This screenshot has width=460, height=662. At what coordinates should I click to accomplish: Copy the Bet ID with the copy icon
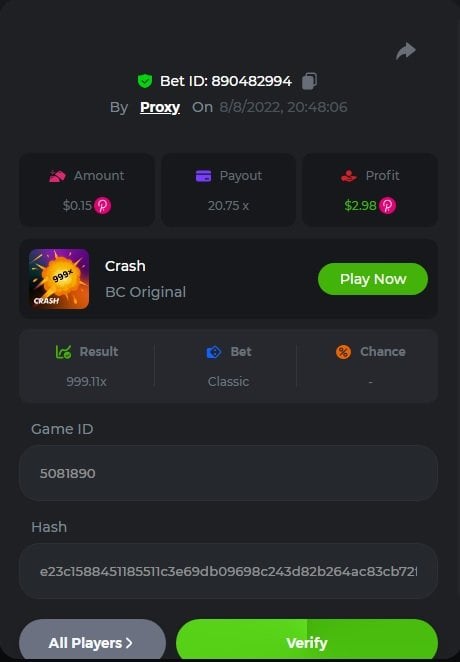coord(309,81)
